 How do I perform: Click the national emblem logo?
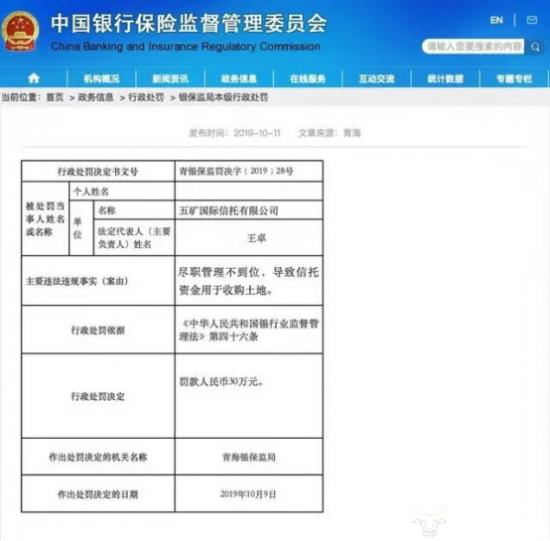tap(20, 32)
